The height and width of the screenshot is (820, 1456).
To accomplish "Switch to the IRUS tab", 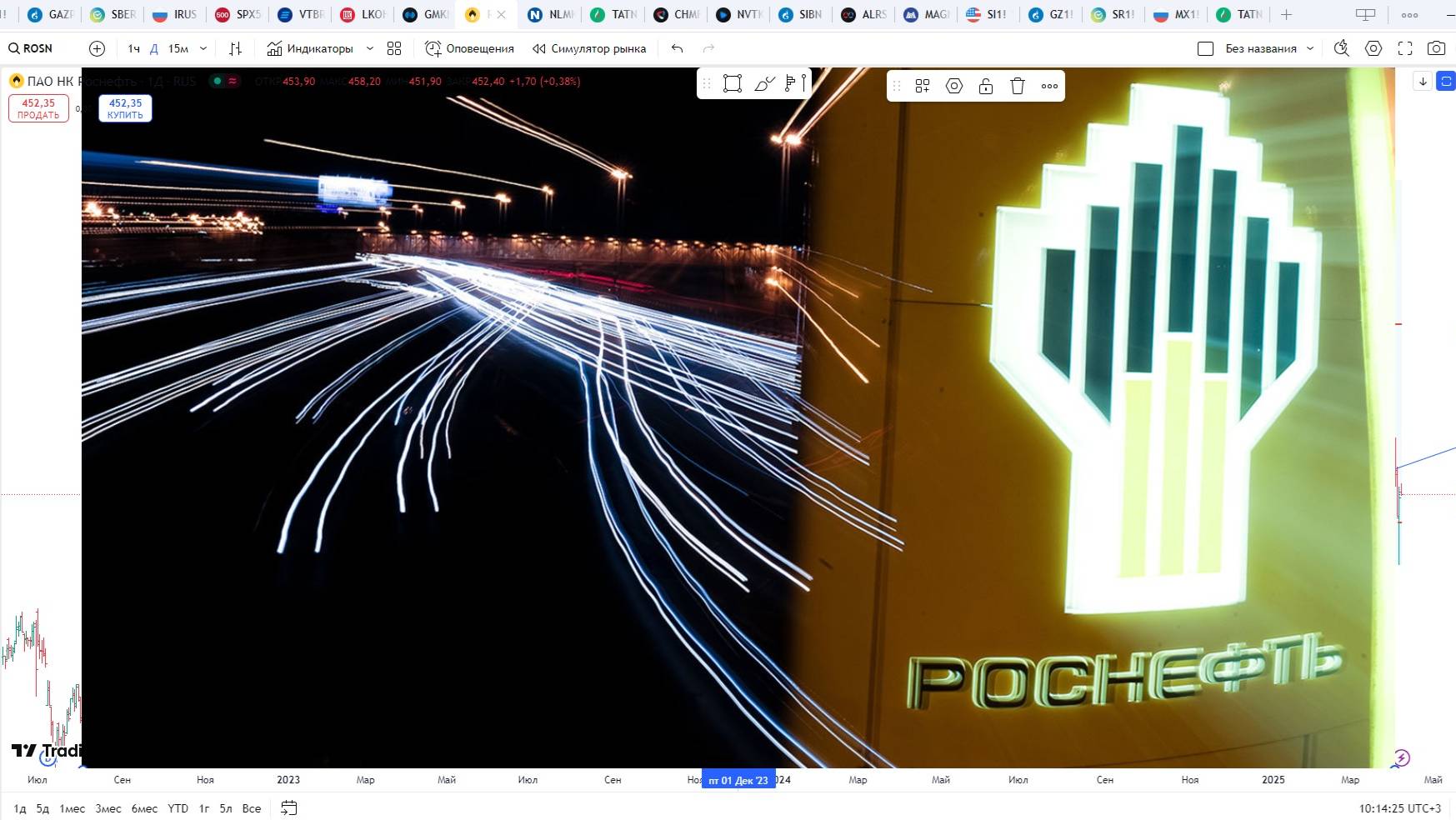I will pyautogui.click(x=176, y=14).
